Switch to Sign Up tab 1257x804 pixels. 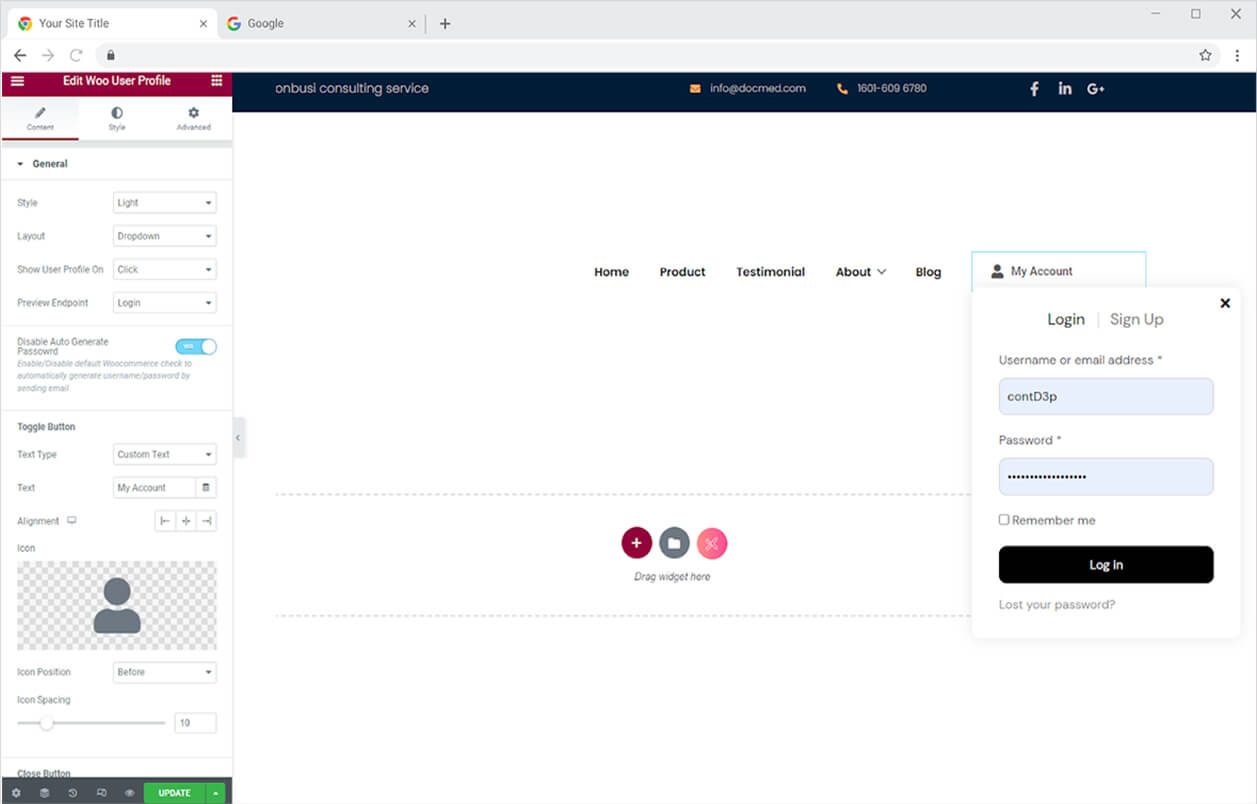click(x=1137, y=320)
